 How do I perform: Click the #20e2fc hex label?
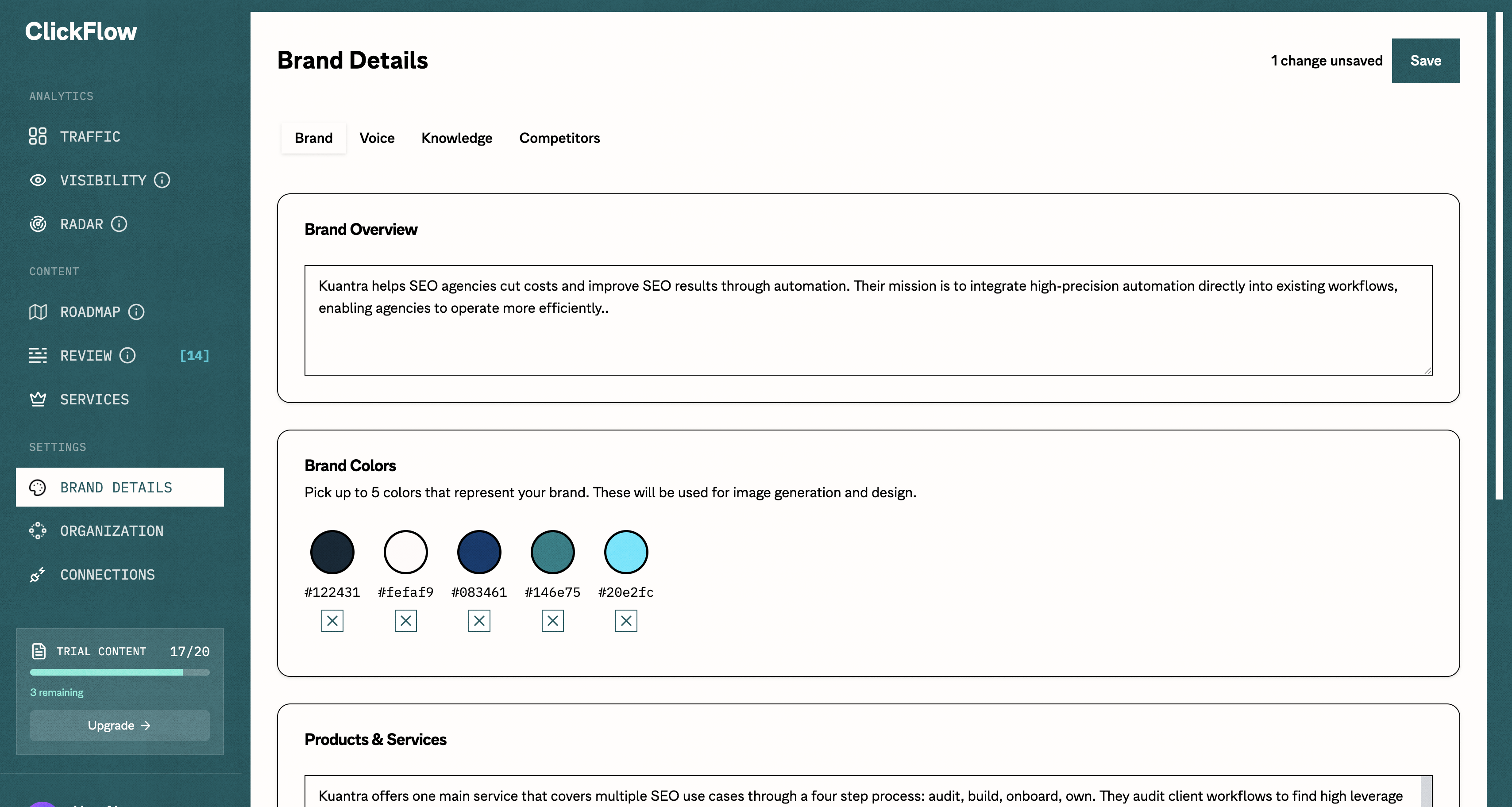(626, 592)
